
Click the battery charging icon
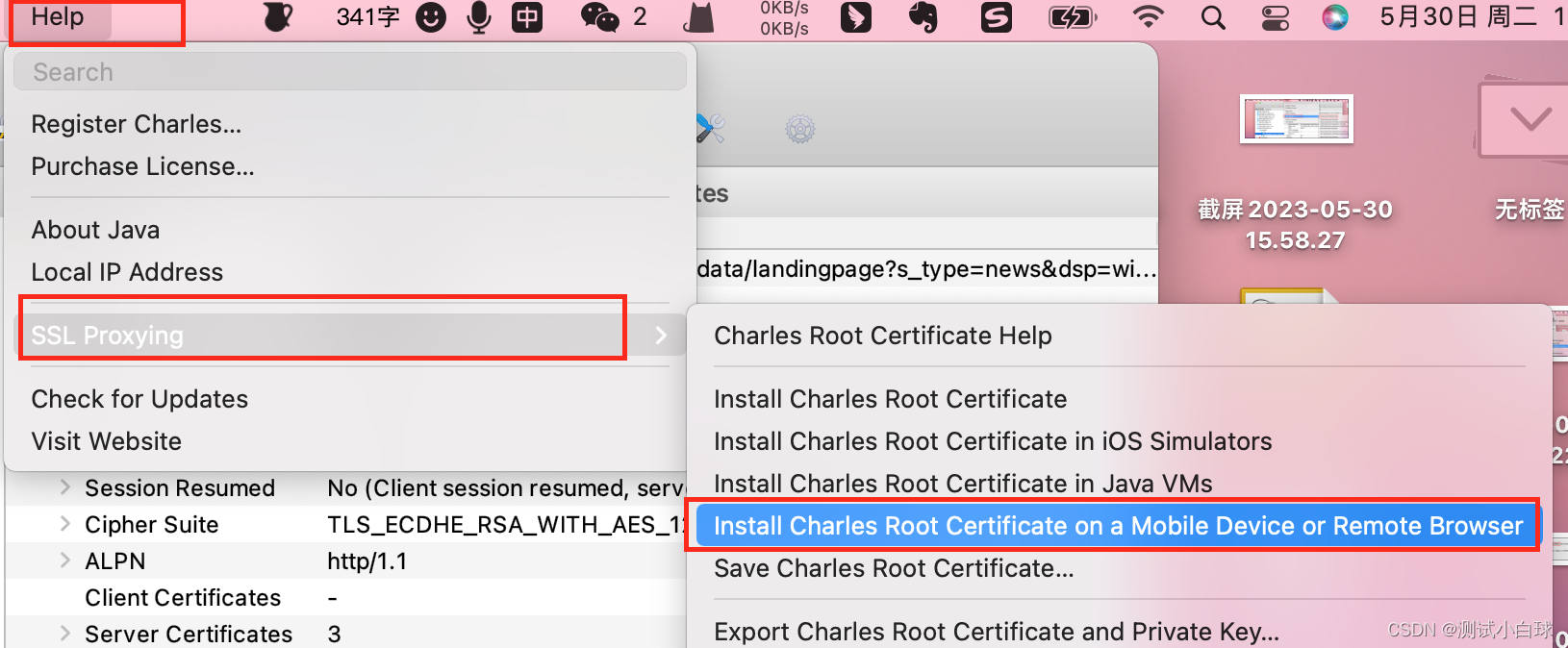[1072, 17]
